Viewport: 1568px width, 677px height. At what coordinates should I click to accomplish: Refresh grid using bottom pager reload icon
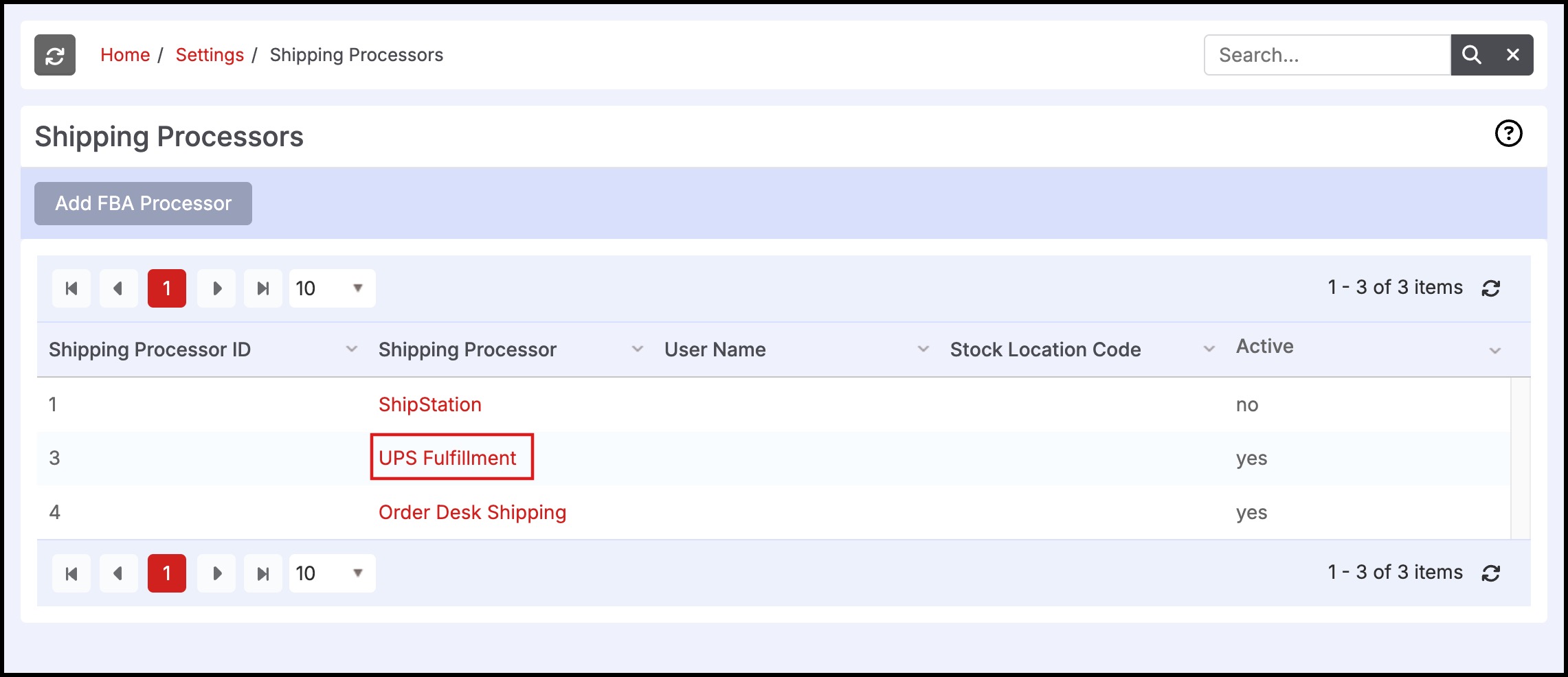pos(1490,573)
